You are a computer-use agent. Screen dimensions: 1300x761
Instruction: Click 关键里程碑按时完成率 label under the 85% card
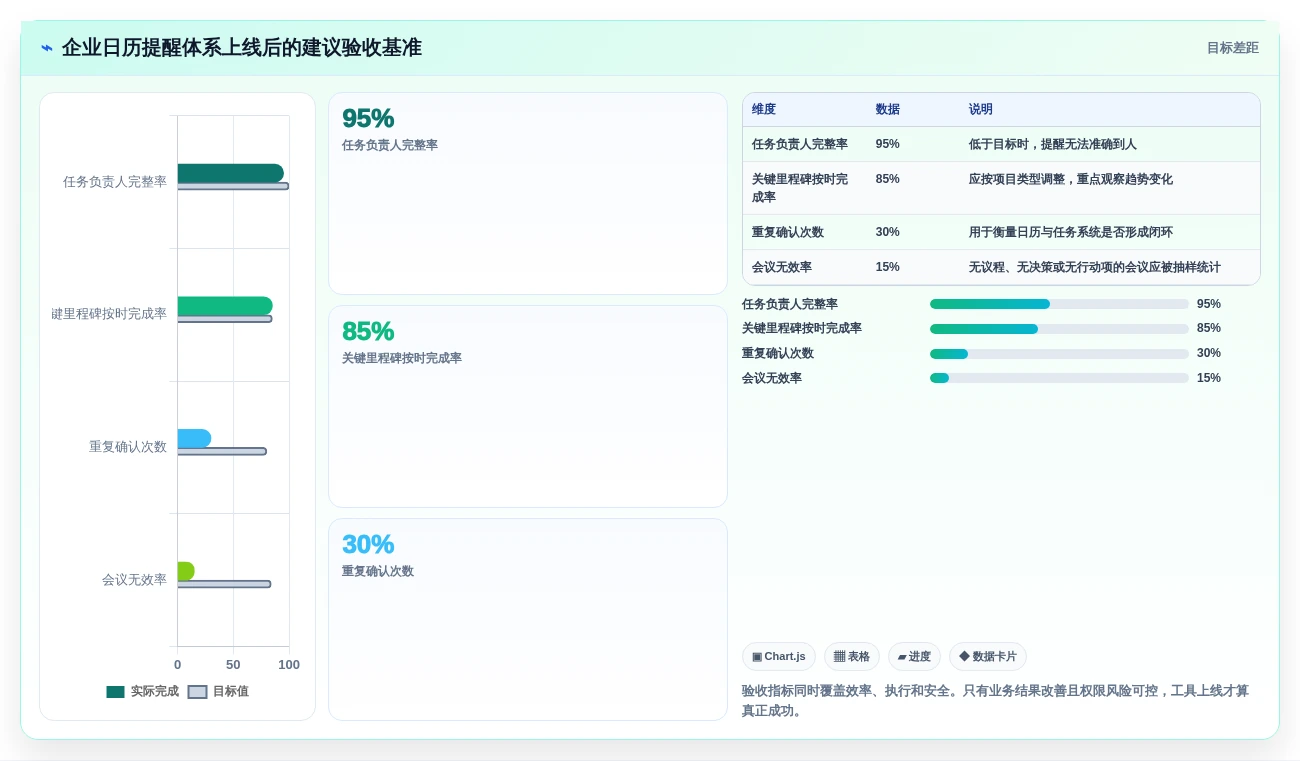coord(402,358)
